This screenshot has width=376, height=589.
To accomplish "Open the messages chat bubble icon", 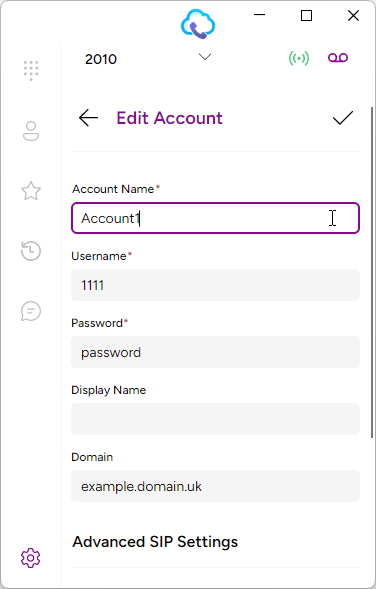I will (31, 311).
